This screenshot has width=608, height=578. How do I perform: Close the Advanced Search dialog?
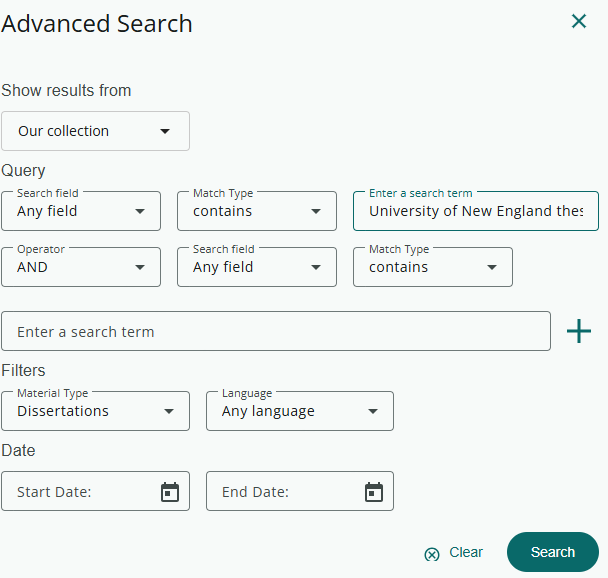click(579, 21)
